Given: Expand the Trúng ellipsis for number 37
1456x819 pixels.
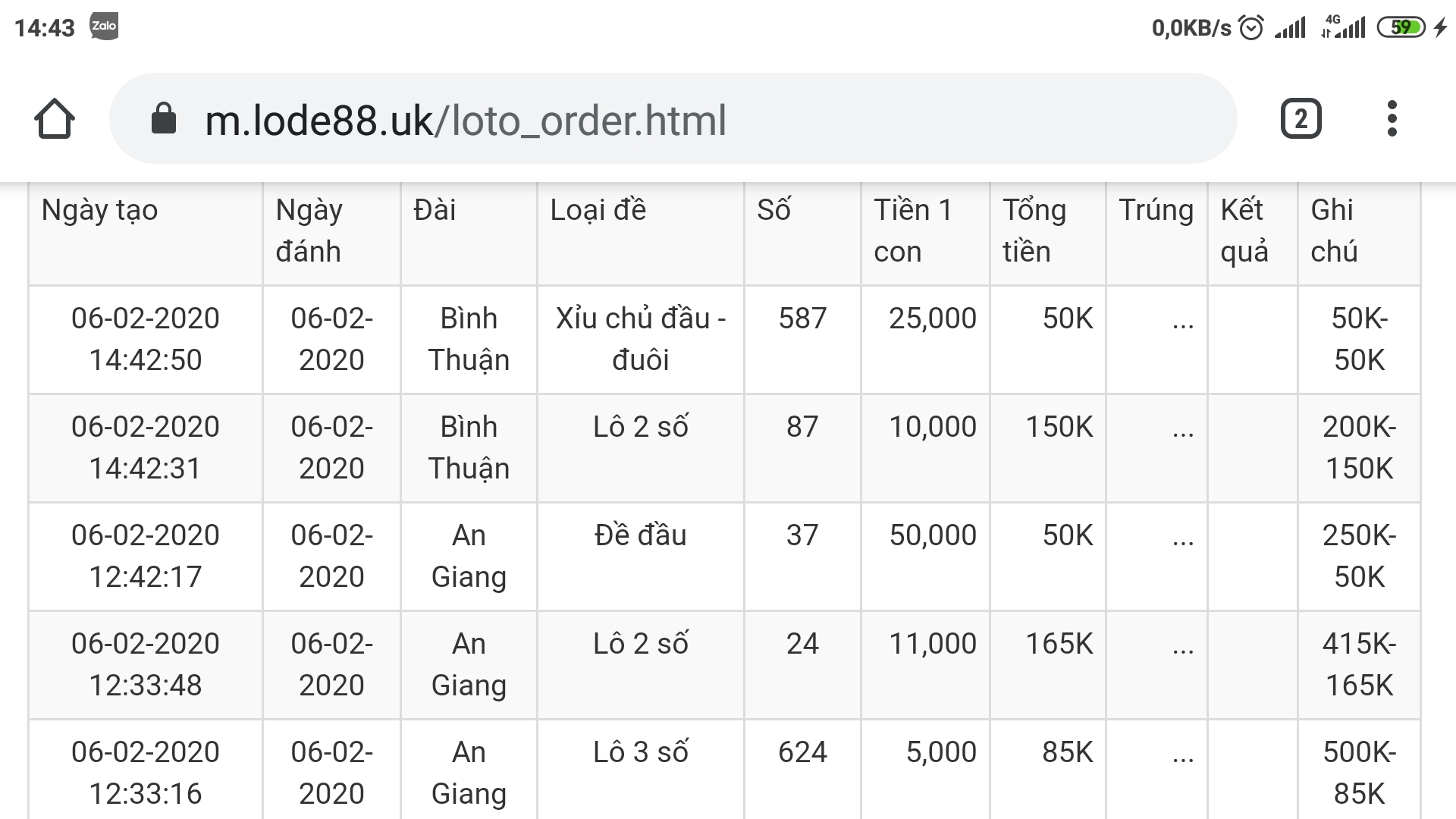Looking at the screenshot, I should click(x=1182, y=537).
